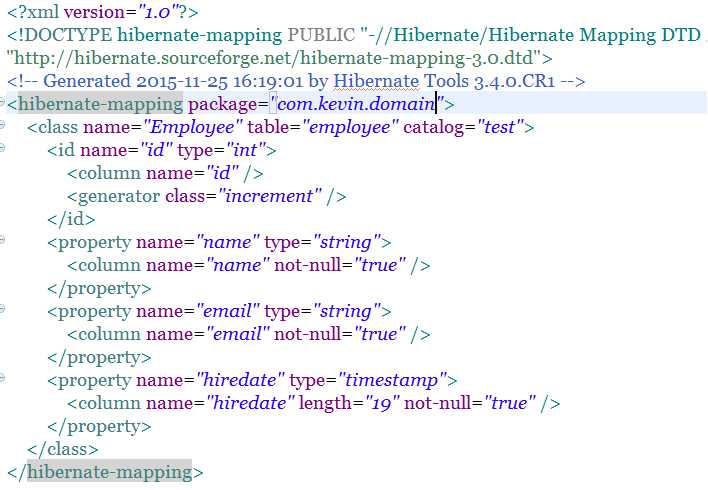Click the underlined word Hibernate in the comment
Screen dimensions: 708x490
click(x=376, y=81)
